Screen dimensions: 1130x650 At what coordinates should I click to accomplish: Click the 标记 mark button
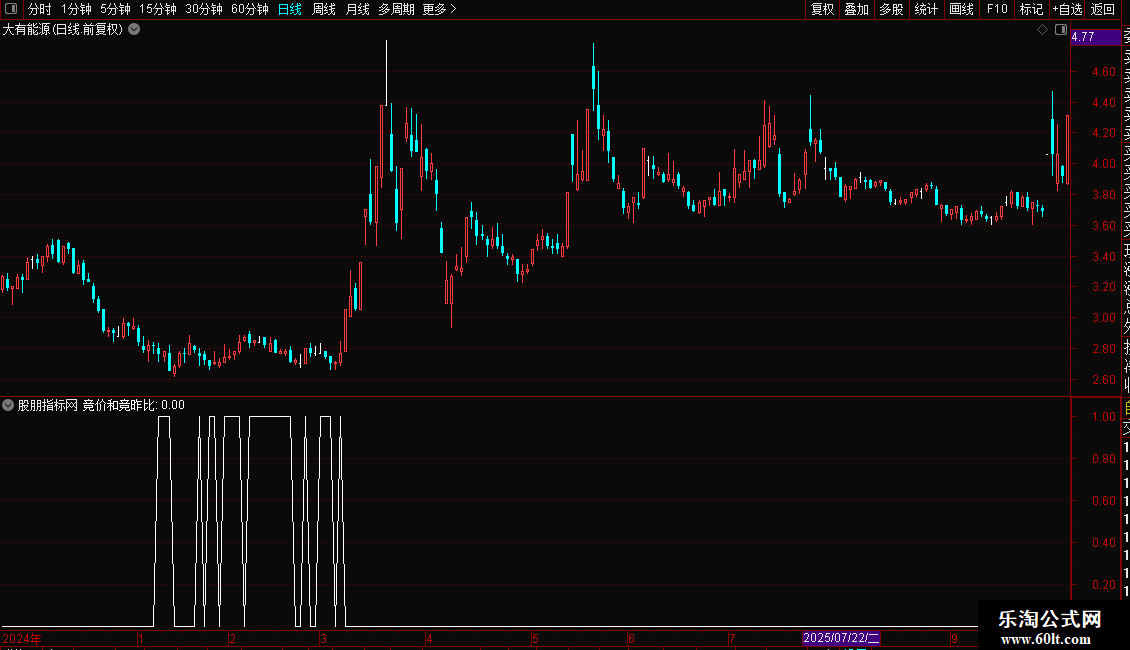[1031, 9]
